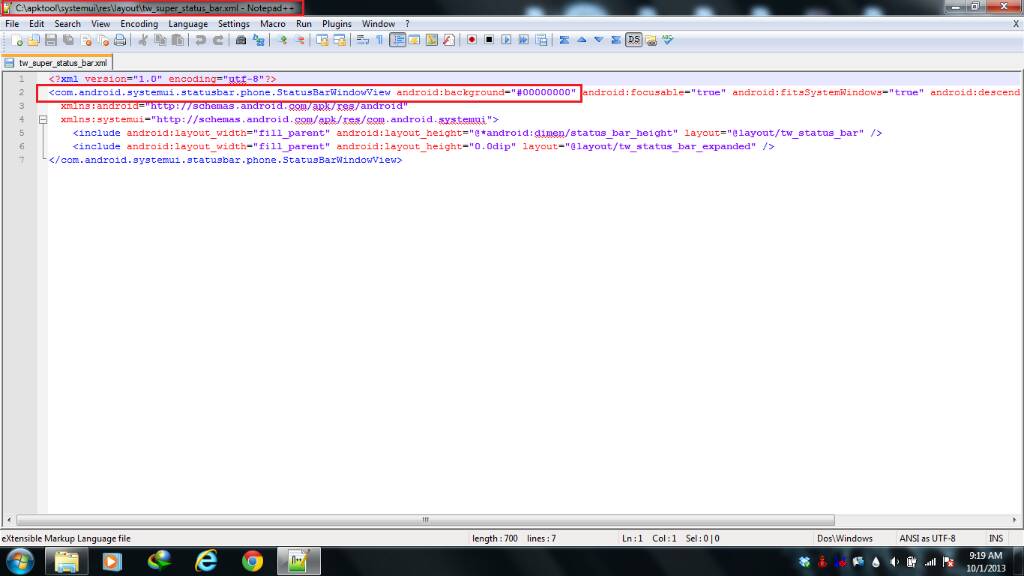
Task: Click "length : 700" in status bar
Action: [494, 539]
